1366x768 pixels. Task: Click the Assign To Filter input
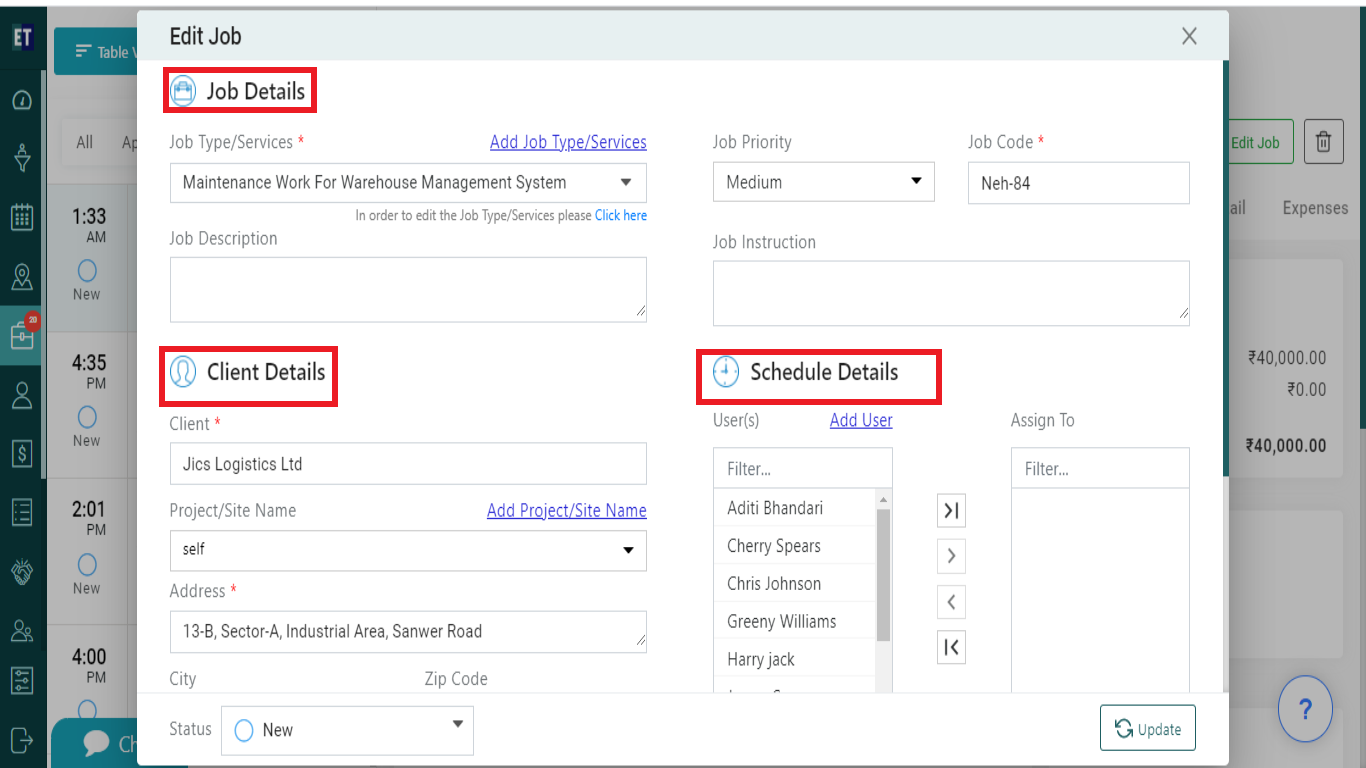(x=1100, y=468)
